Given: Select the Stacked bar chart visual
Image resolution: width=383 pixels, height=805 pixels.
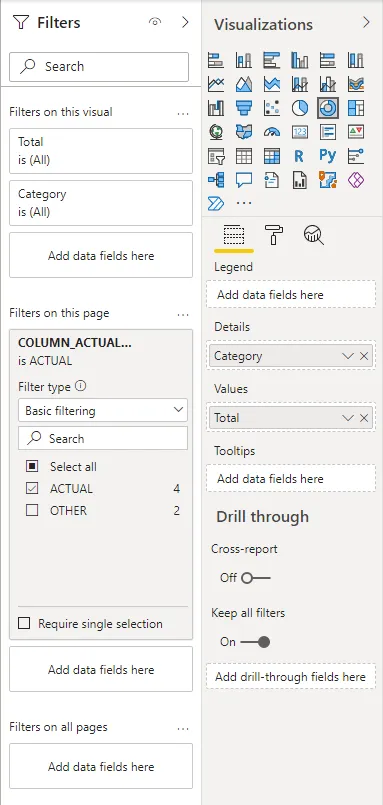Looking at the screenshot, I should [216, 60].
